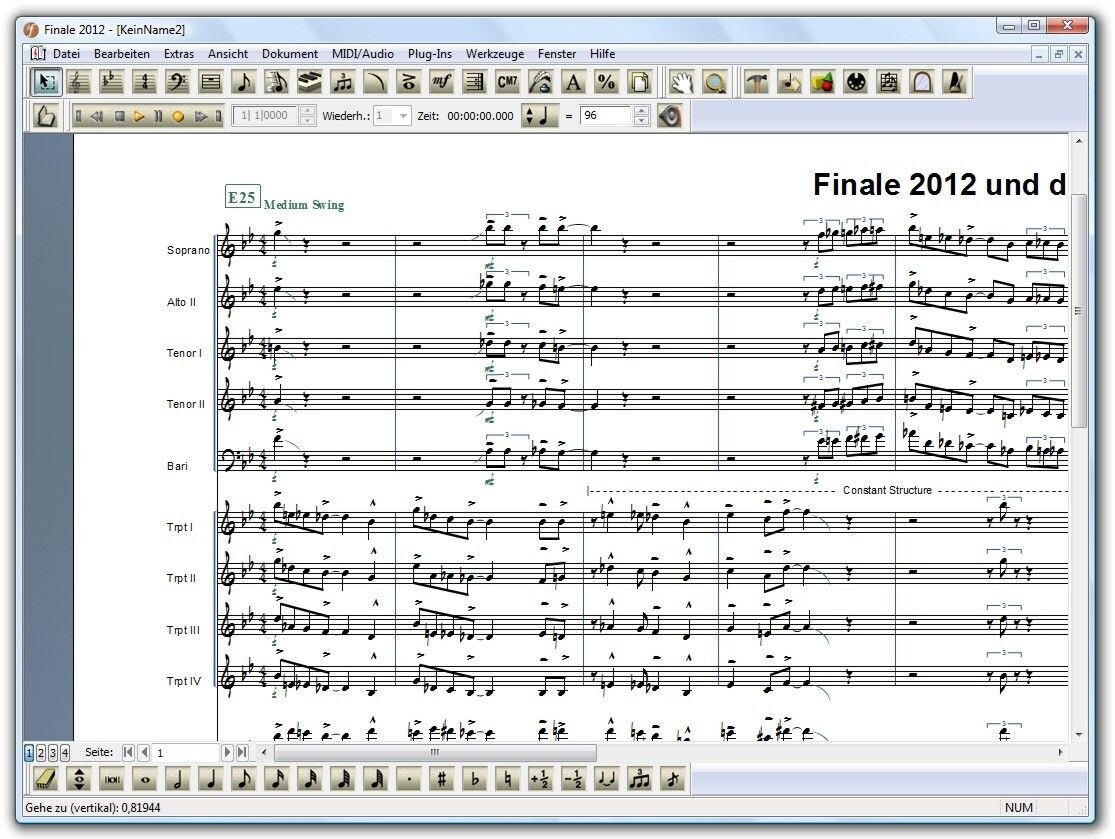Open the Datei menu
Image resolution: width=1115 pixels, height=839 pixels.
point(66,53)
